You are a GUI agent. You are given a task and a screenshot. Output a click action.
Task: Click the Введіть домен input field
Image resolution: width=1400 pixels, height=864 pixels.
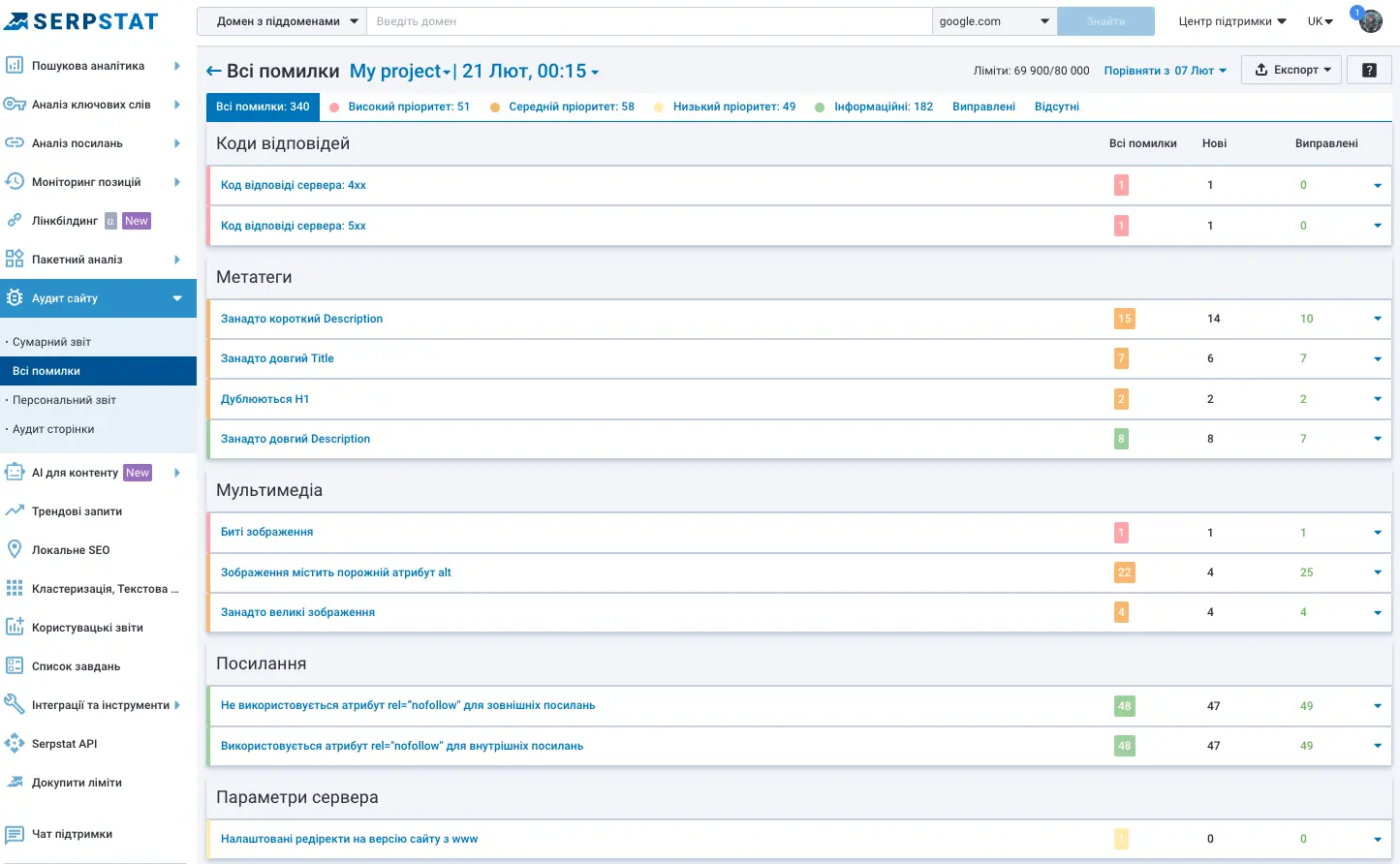coord(648,21)
